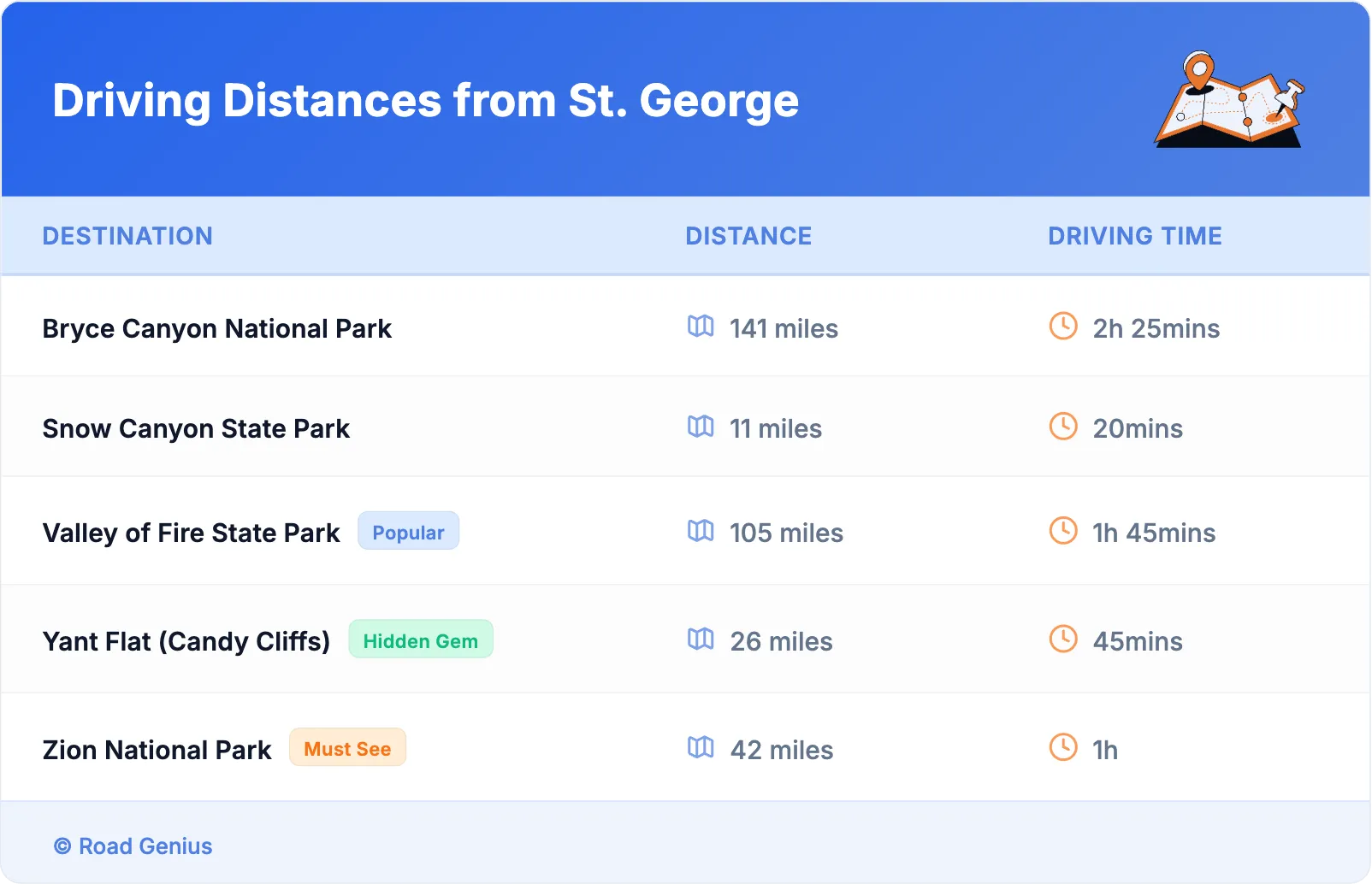Screen dimensions: 1372x884
Task: Open the Road Genius credit link
Action: click(133, 846)
